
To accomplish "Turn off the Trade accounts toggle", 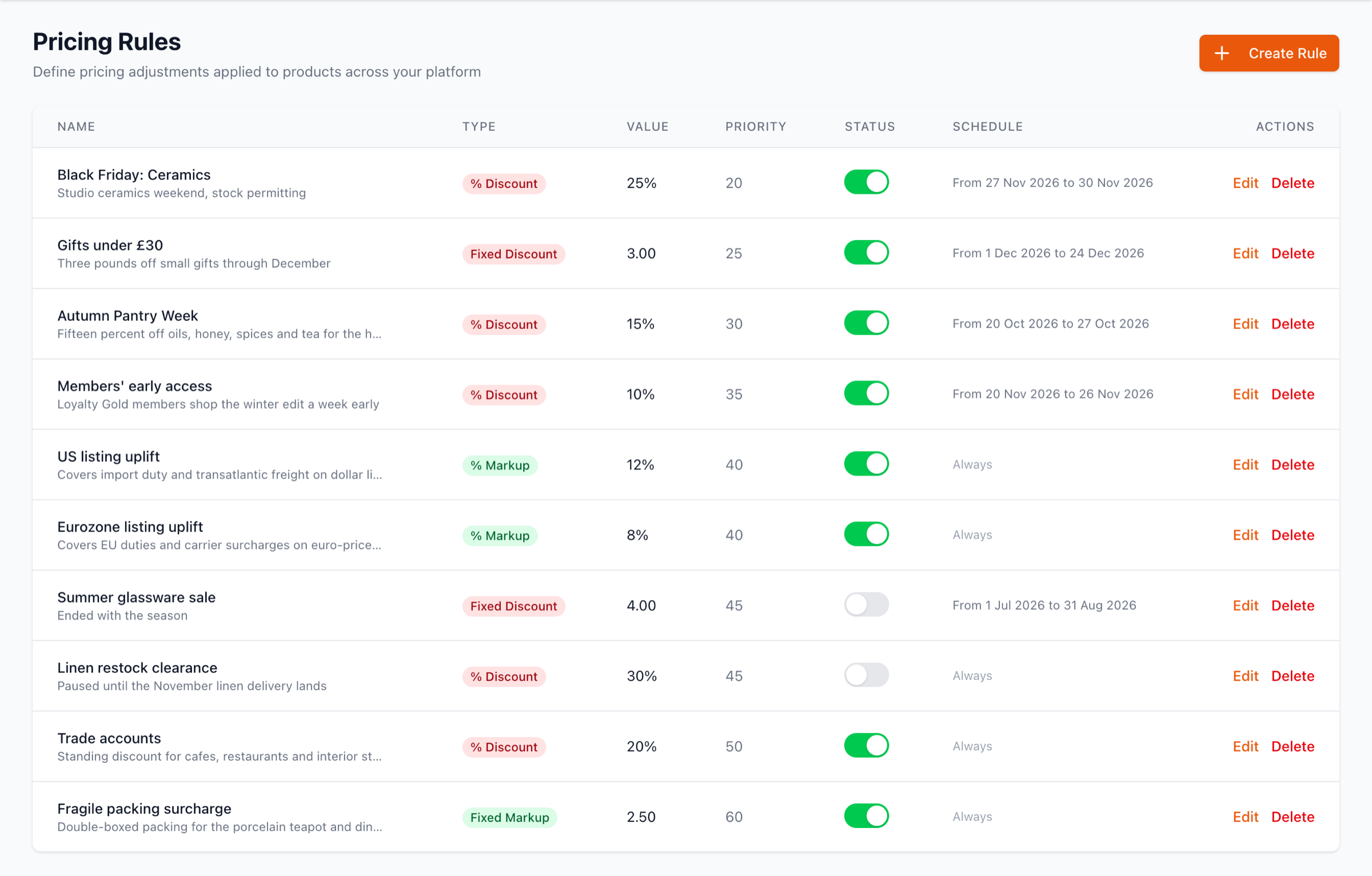I will [x=866, y=746].
